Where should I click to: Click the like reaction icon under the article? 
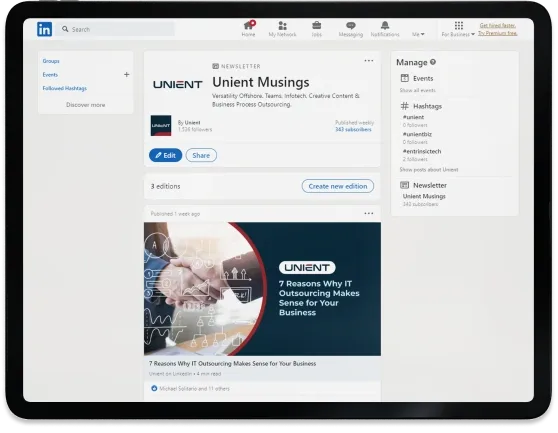[x=154, y=388]
